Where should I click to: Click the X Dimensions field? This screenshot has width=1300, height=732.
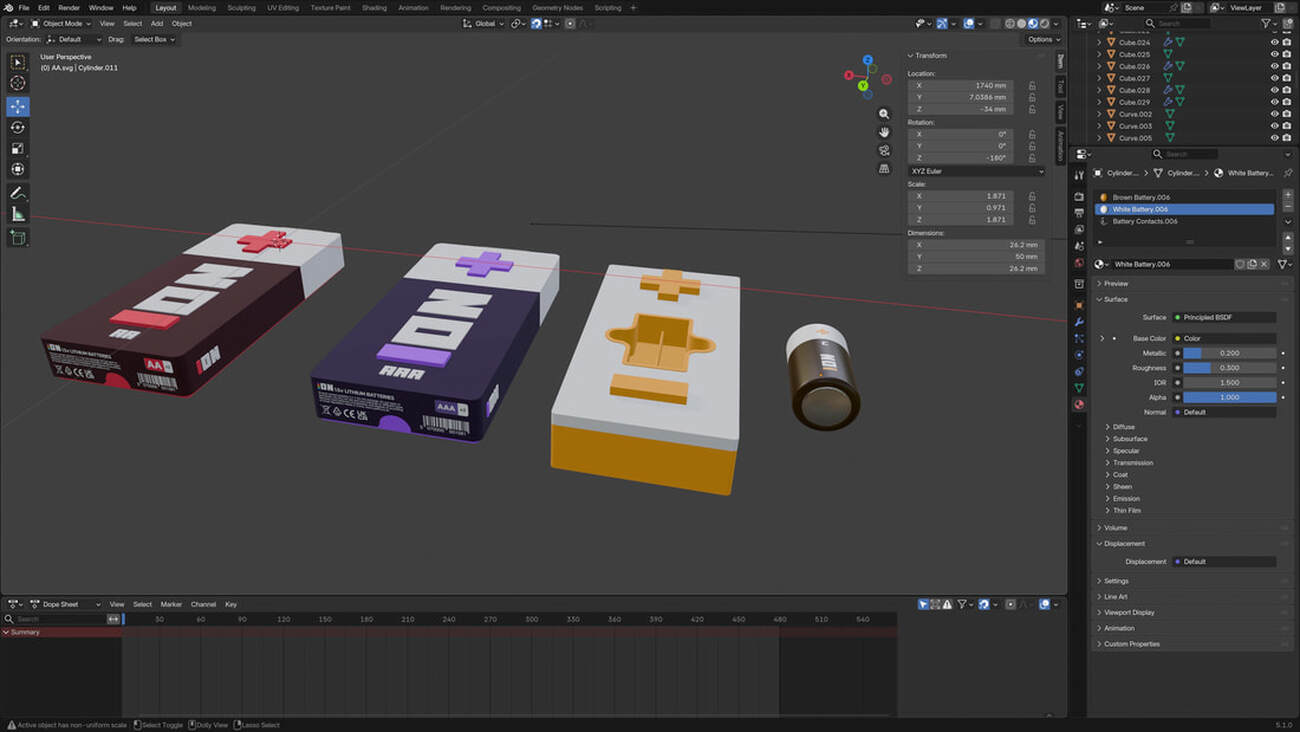tap(976, 245)
